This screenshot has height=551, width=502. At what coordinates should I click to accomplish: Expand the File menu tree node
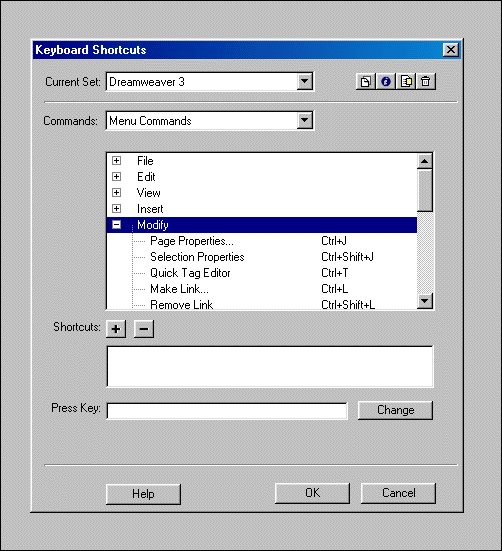[117, 161]
